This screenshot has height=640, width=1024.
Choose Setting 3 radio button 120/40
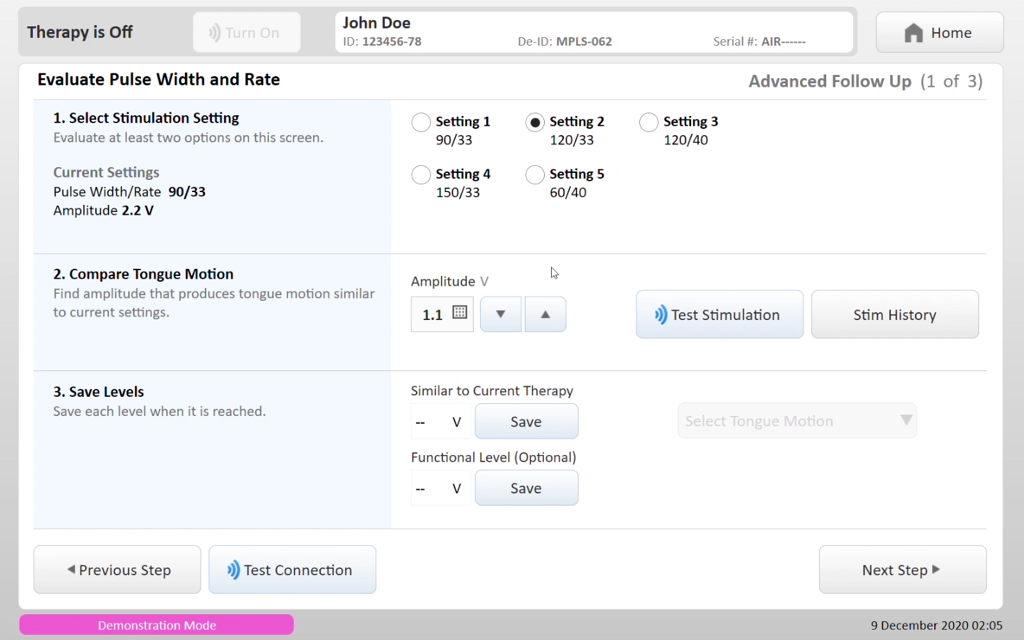click(648, 122)
